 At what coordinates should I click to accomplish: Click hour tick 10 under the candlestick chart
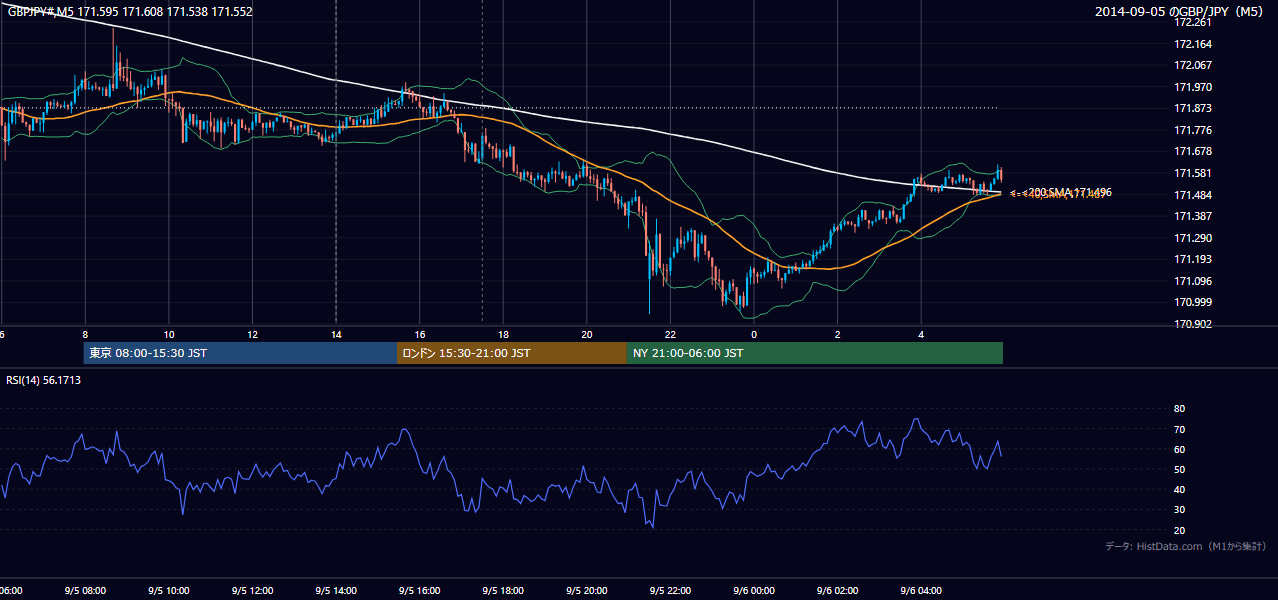[x=169, y=334]
